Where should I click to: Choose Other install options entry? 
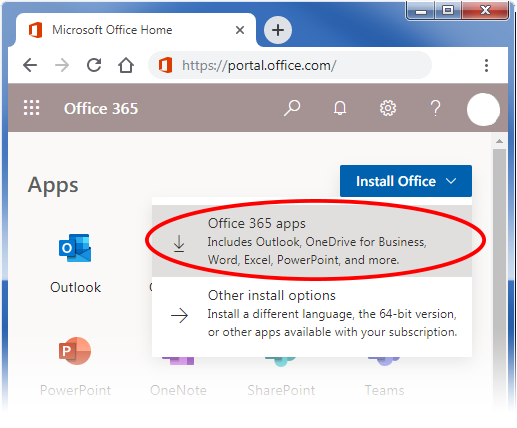[312, 313]
